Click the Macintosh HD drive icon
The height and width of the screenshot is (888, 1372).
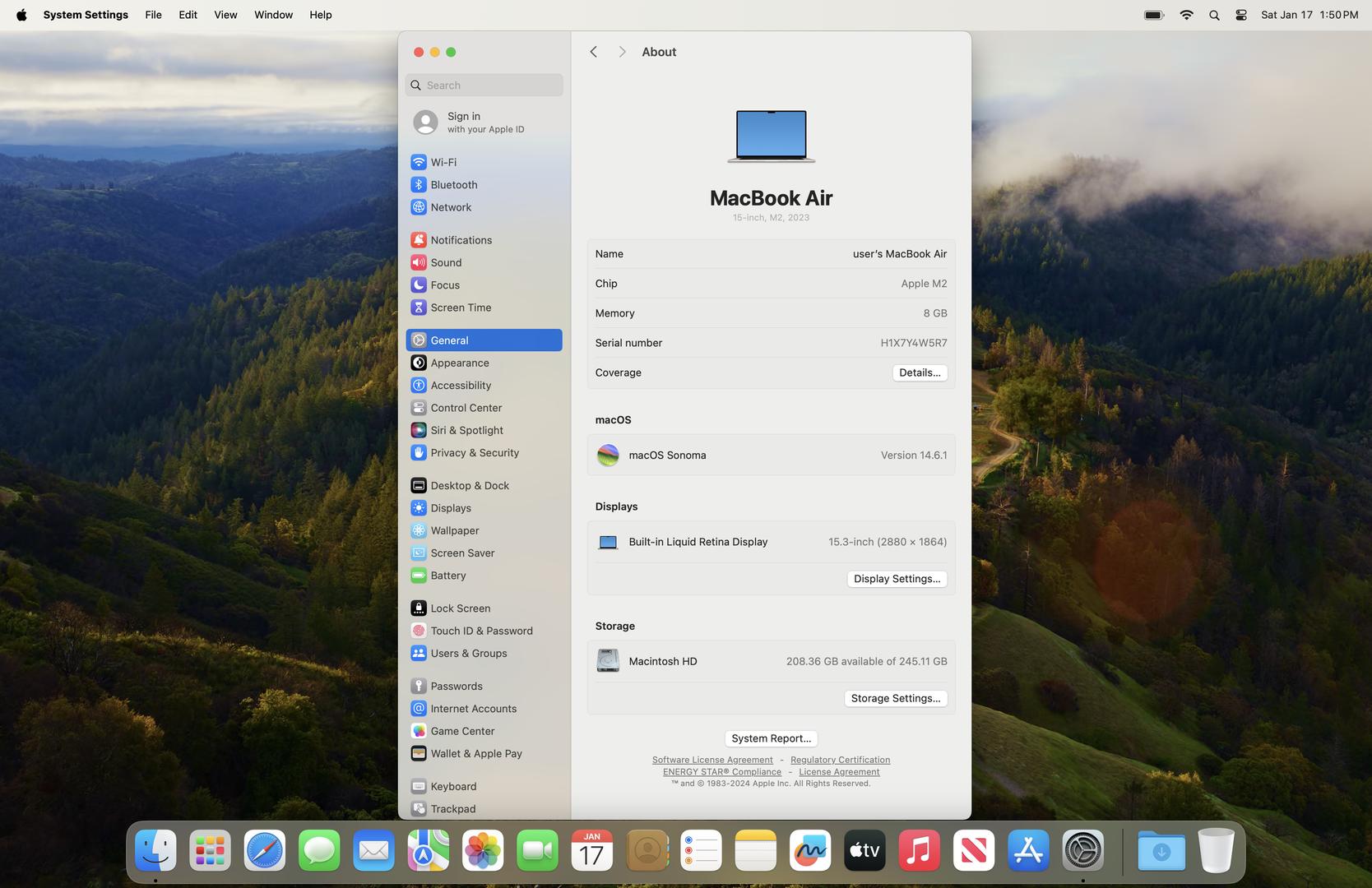point(608,661)
